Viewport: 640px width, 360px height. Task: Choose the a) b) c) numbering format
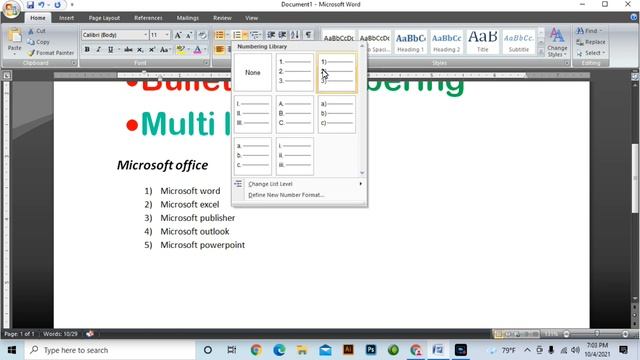click(x=337, y=114)
